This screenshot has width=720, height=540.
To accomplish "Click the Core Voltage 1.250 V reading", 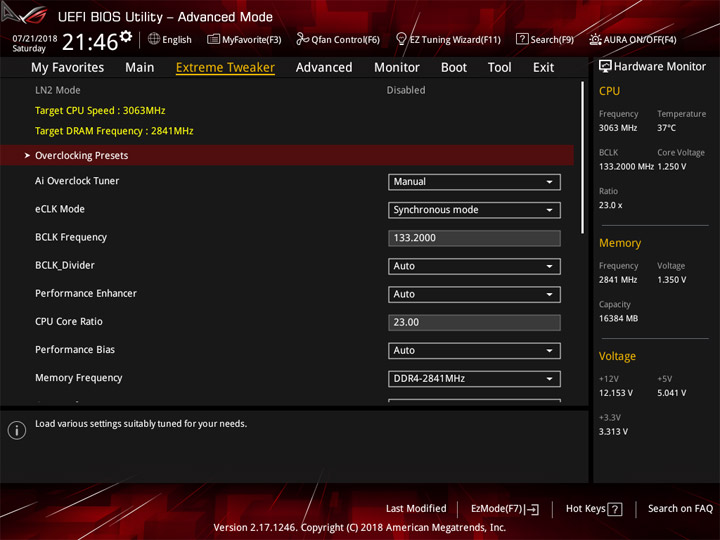I will 672,167.
